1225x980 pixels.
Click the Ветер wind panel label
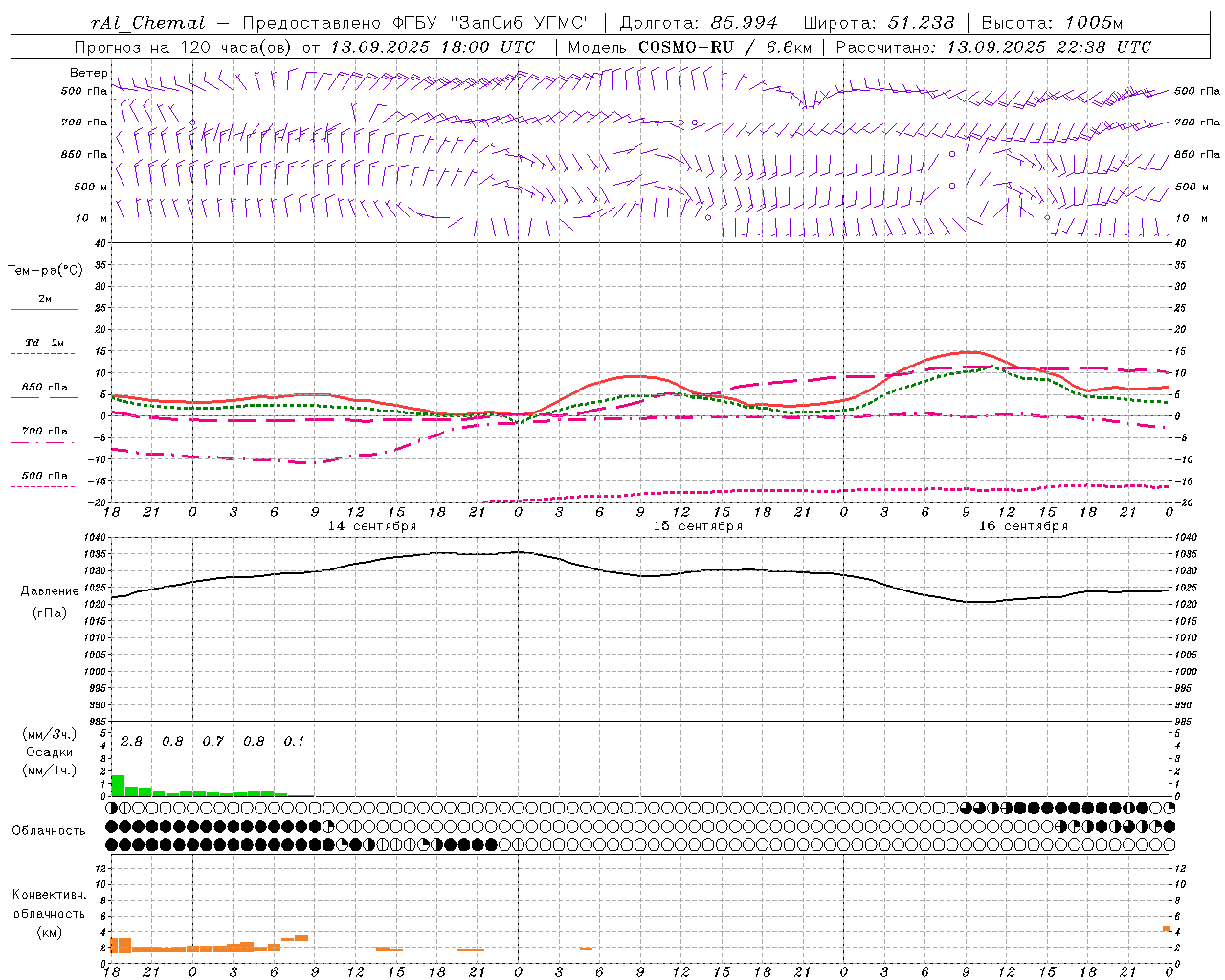click(89, 73)
